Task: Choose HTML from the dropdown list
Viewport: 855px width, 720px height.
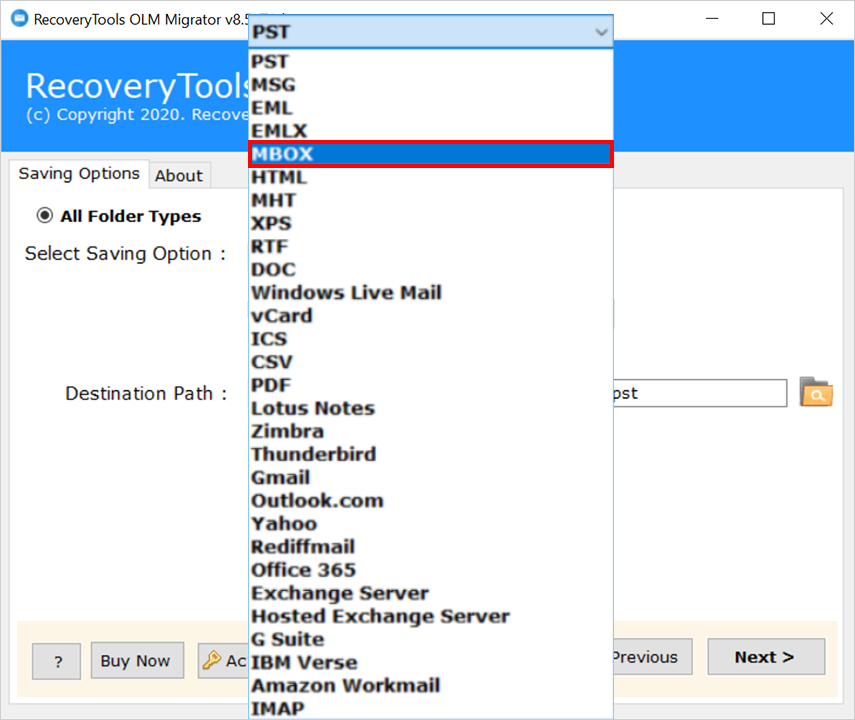Action: [x=431, y=177]
